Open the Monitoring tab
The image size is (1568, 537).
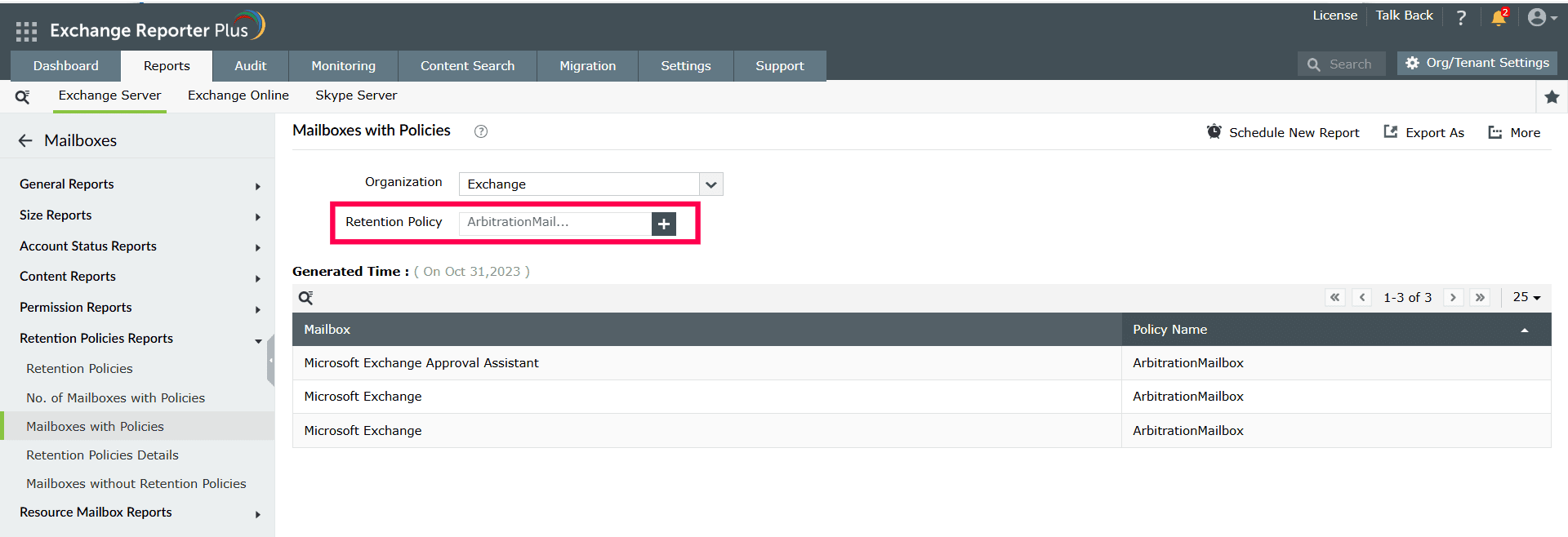click(343, 66)
